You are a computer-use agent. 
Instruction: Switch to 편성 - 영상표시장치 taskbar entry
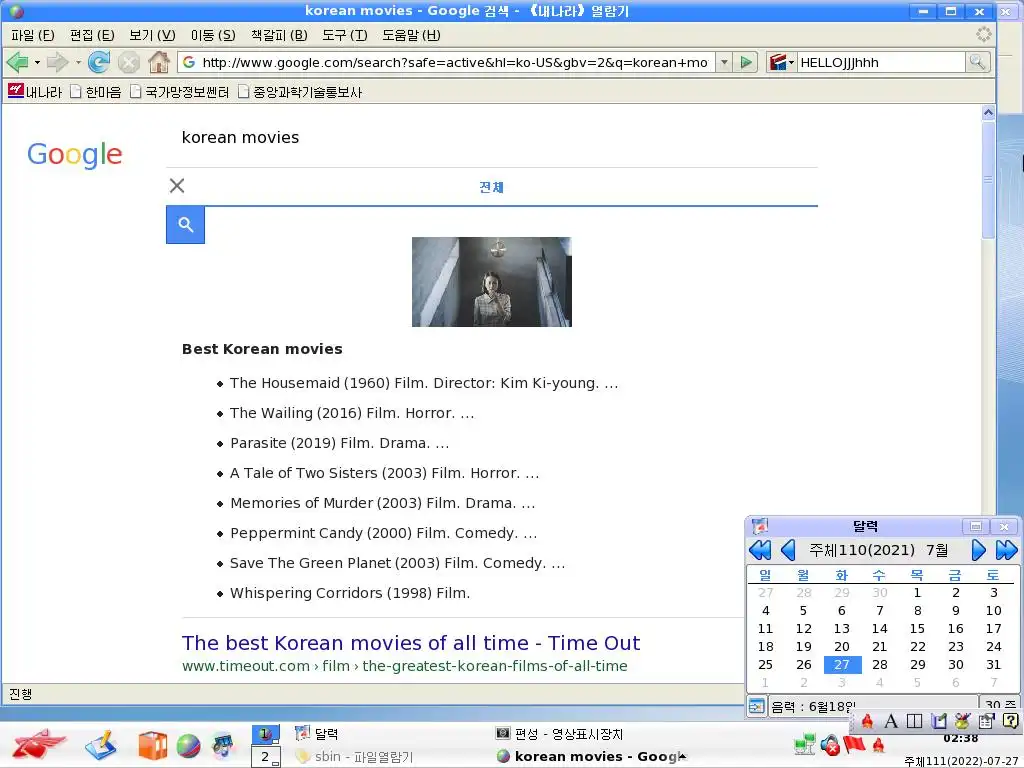click(x=560, y=734)
